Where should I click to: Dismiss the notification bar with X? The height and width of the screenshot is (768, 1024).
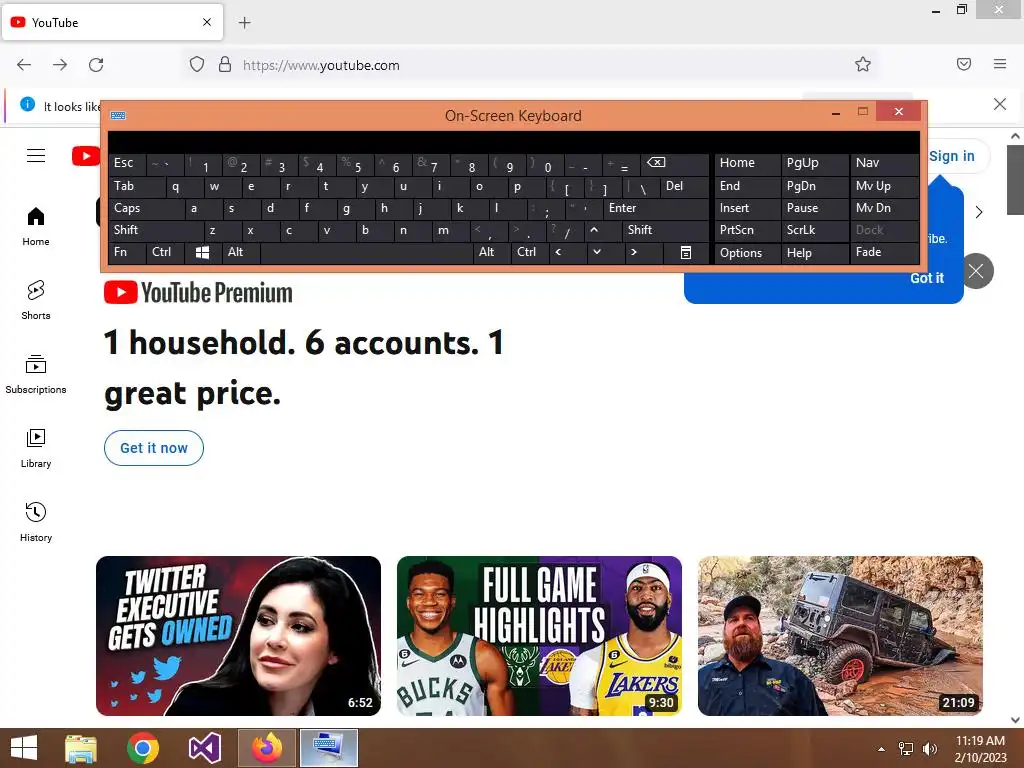click(x=1000, y=104)
